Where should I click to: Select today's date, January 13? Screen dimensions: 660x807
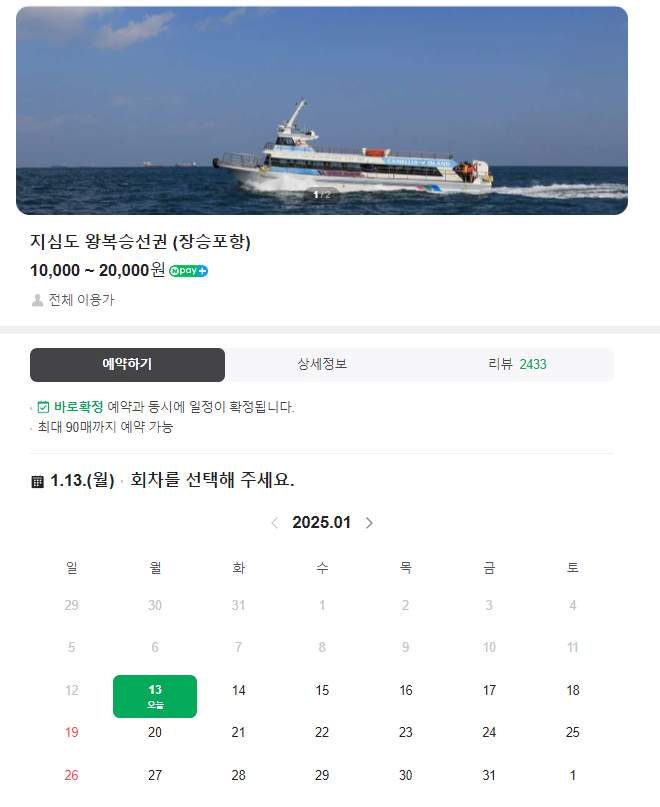pos(155,695)
